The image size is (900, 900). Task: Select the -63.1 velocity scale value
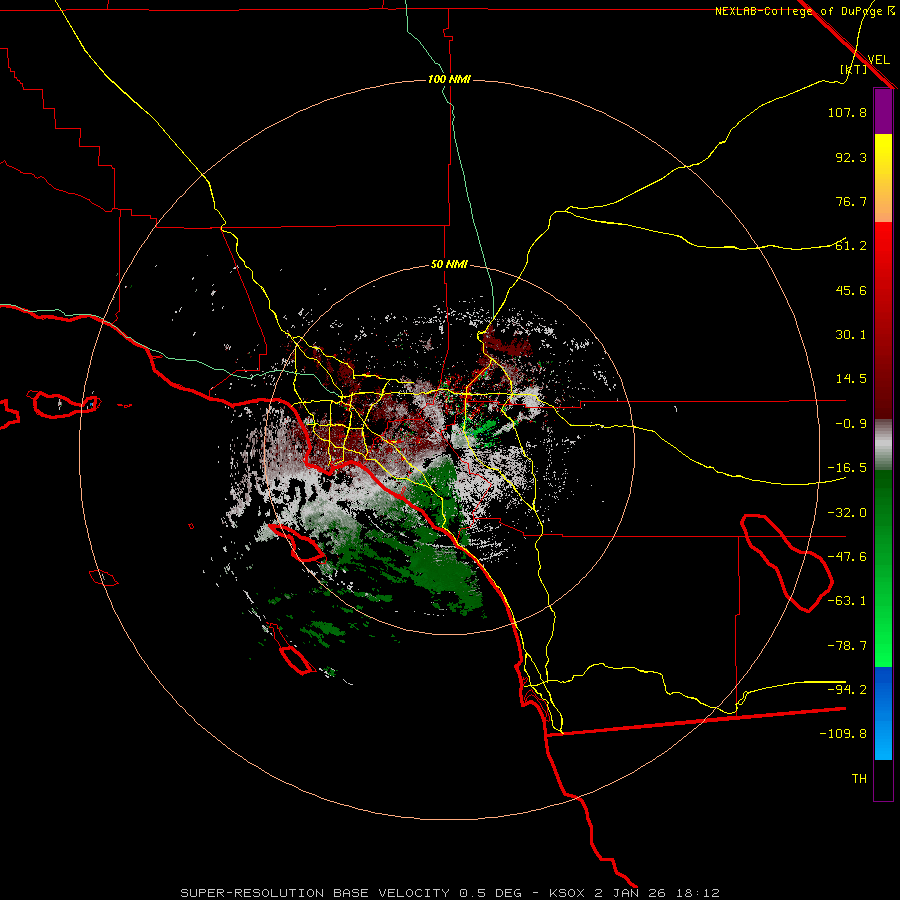pos(847,601)
